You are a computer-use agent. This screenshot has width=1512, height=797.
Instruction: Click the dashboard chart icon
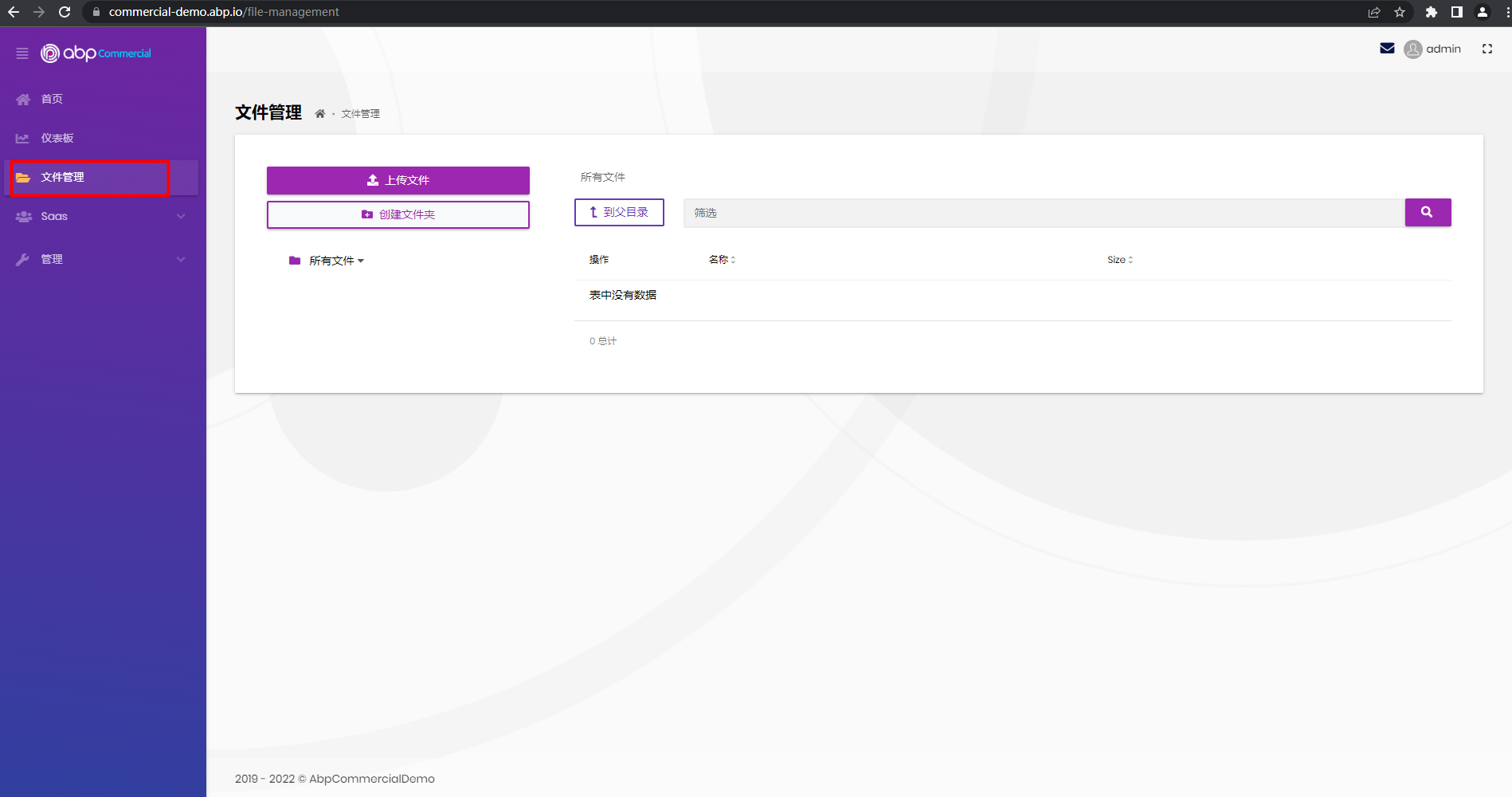pos(23,138)
